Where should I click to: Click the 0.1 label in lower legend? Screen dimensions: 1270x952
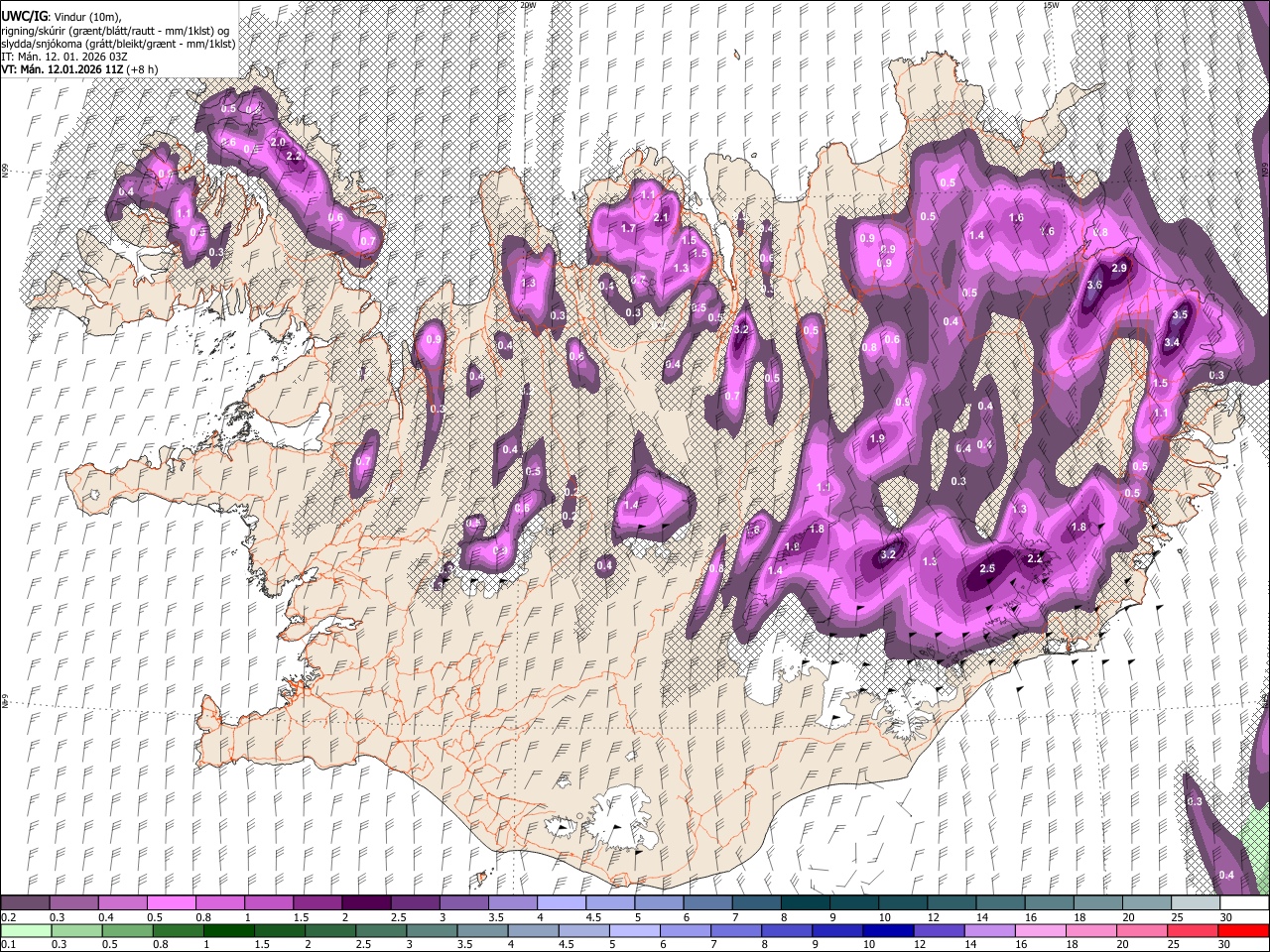tap(8, 945)
